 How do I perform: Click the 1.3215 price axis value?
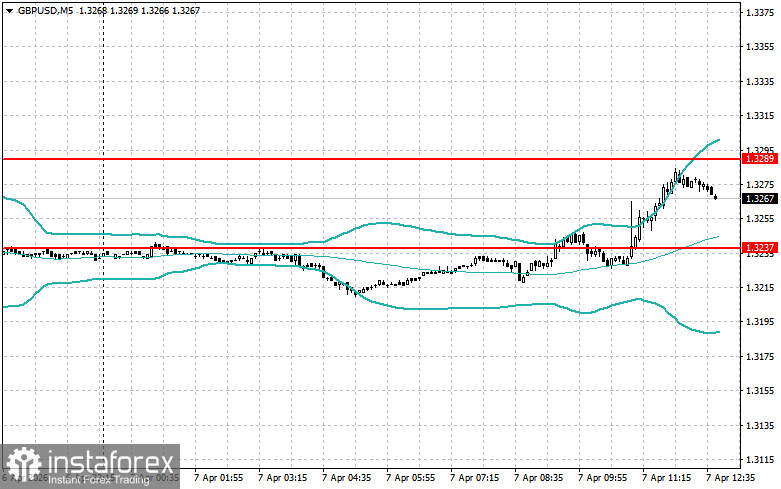(x=760, y=287)
